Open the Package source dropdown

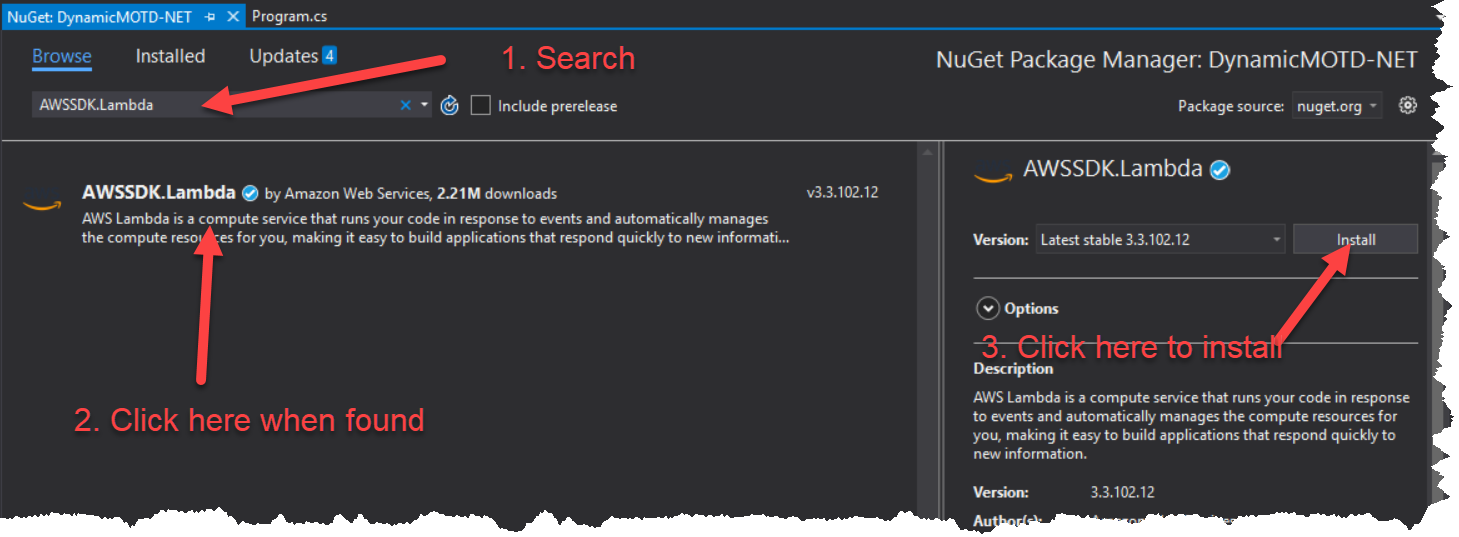point(1336,106)
